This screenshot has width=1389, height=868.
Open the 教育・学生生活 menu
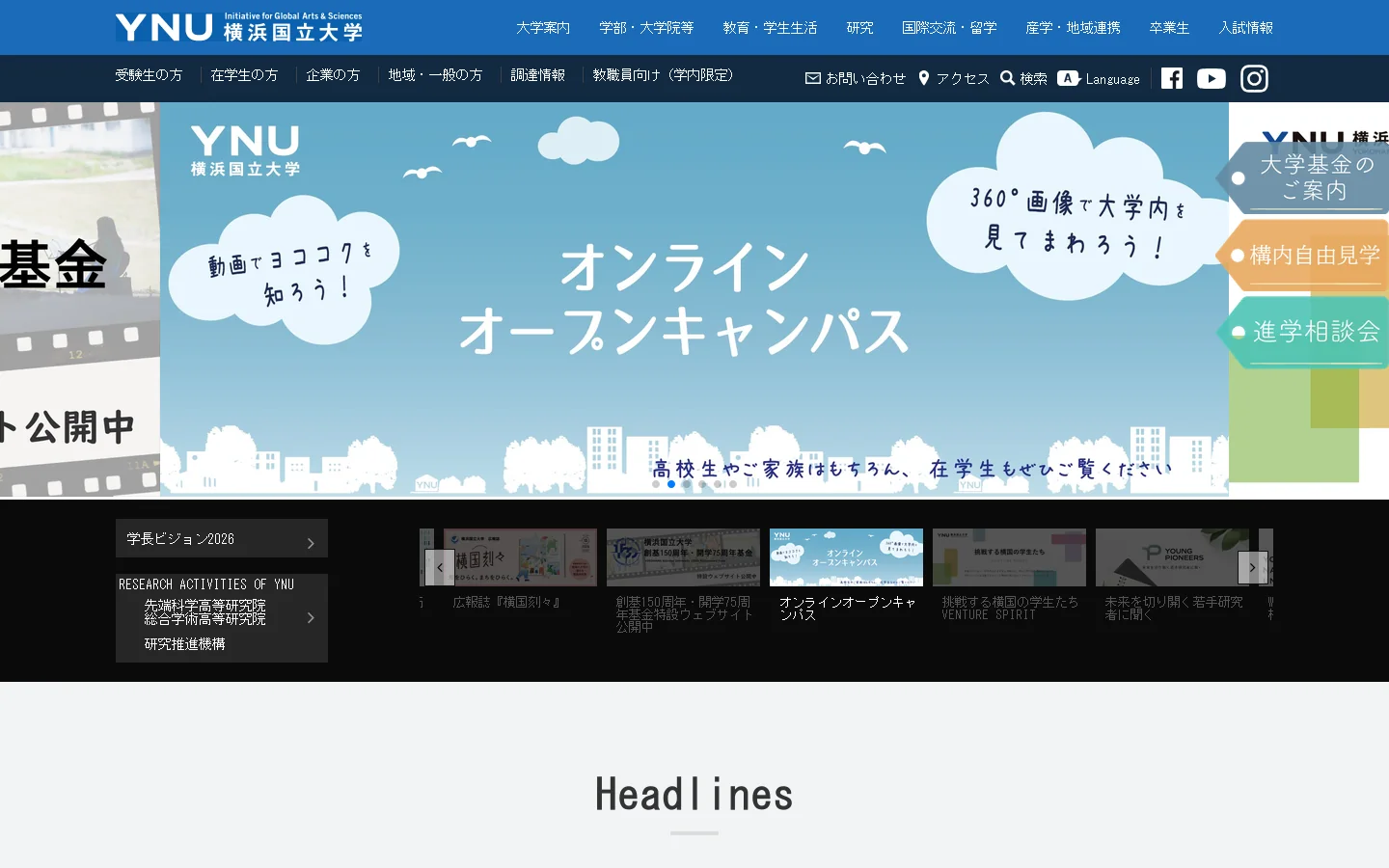click(770, 28)
